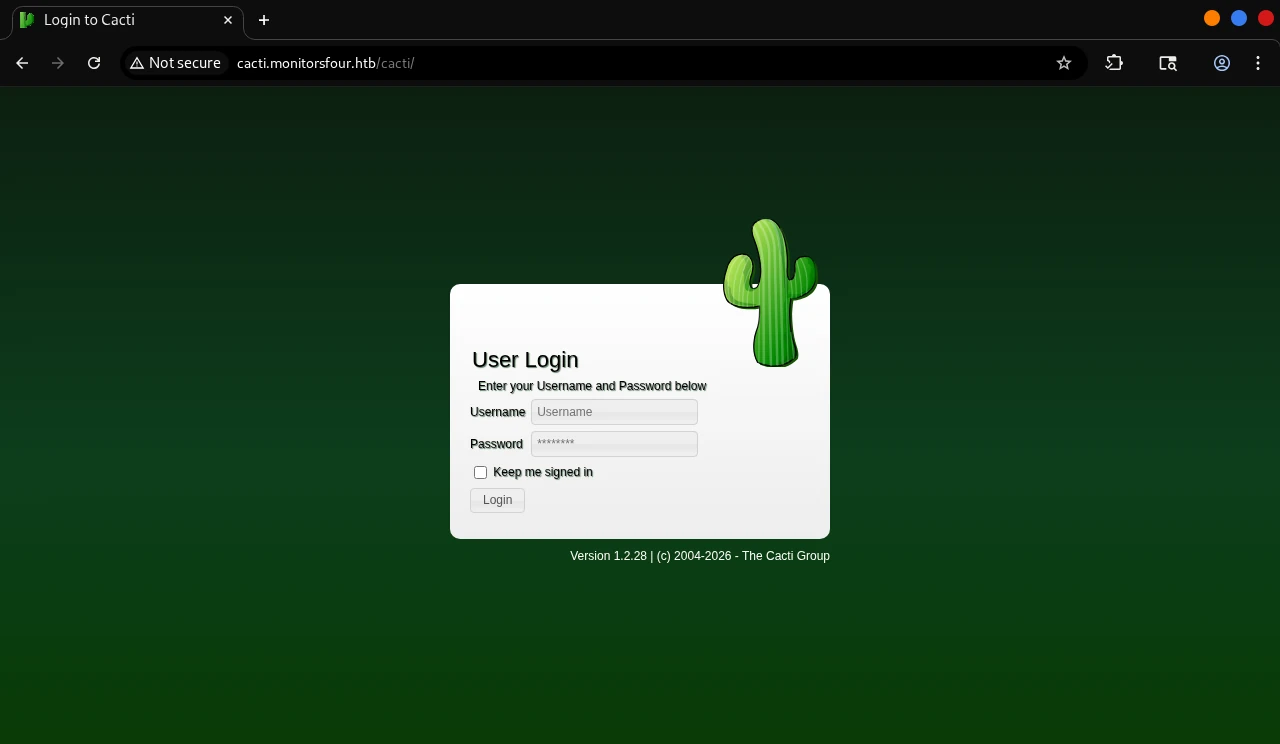Select the Login to Cacti tab

pyautogui.click(x=127, y=20)
